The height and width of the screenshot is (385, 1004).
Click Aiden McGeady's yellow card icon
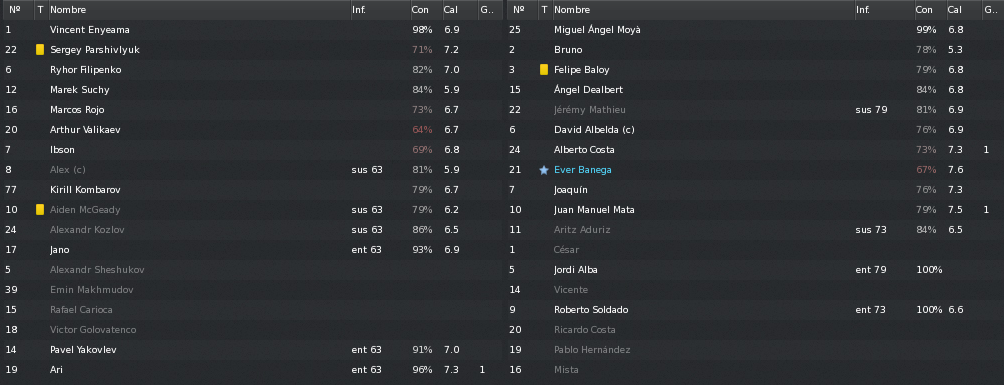click(40, 209)
